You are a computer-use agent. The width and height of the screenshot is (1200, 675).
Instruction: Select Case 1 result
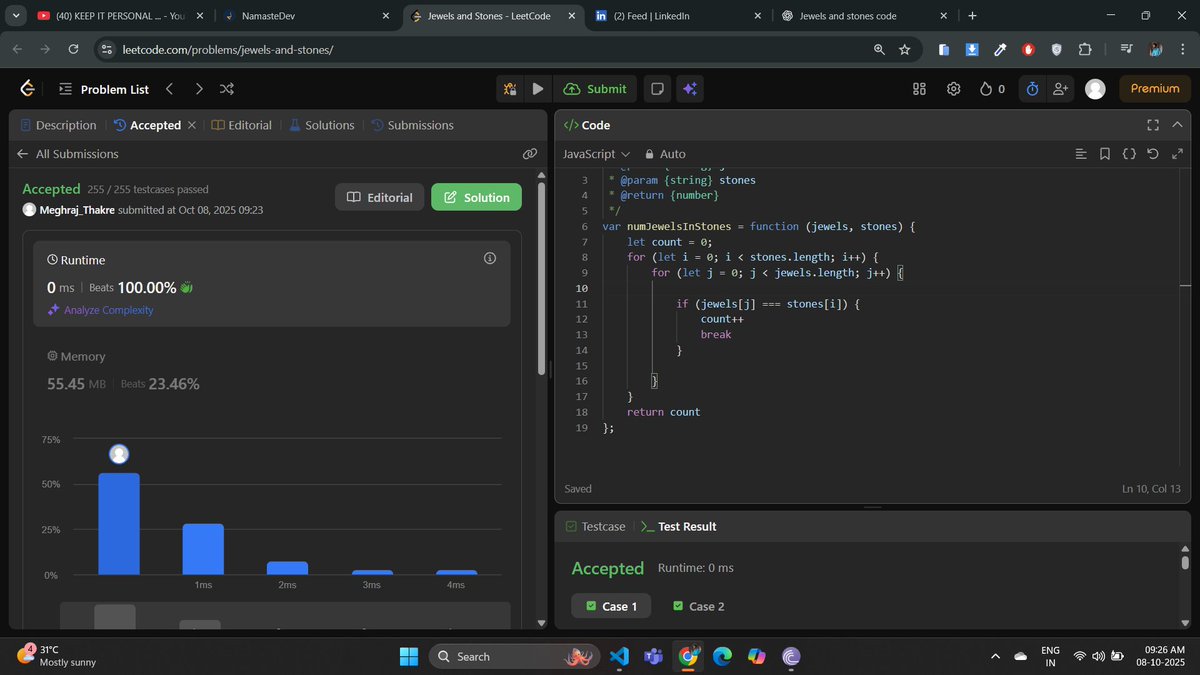click(x=611, y=606)
